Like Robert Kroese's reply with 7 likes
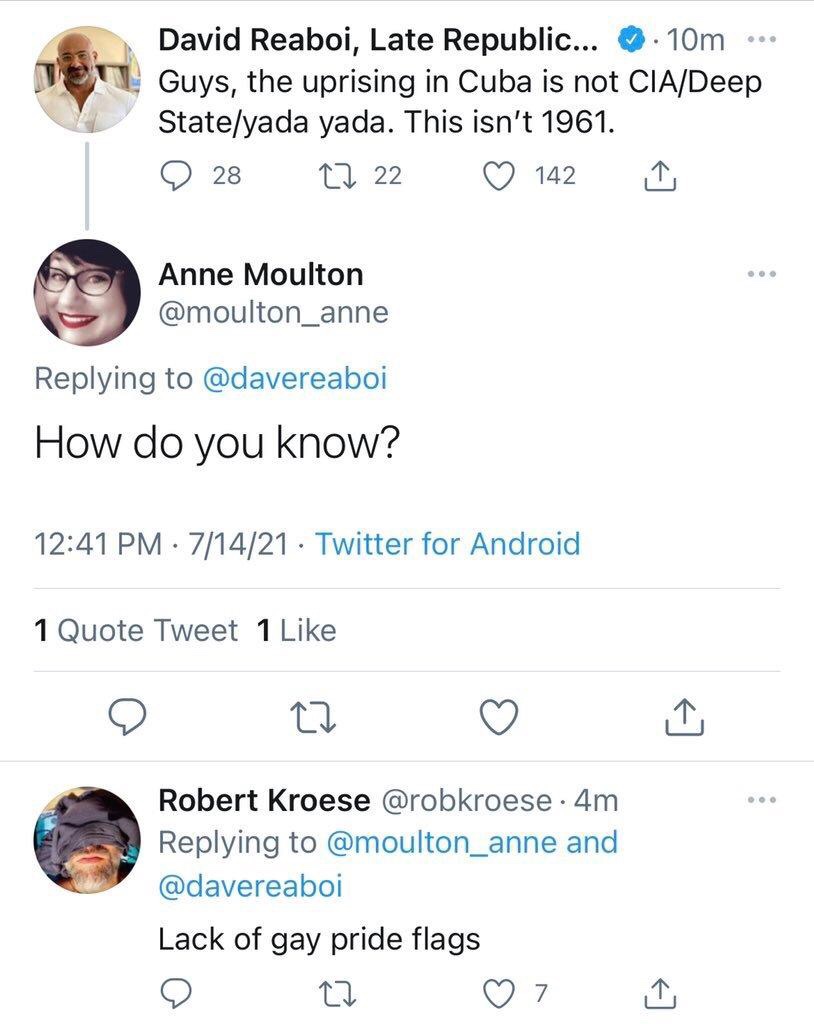 (x=499, y=993)
